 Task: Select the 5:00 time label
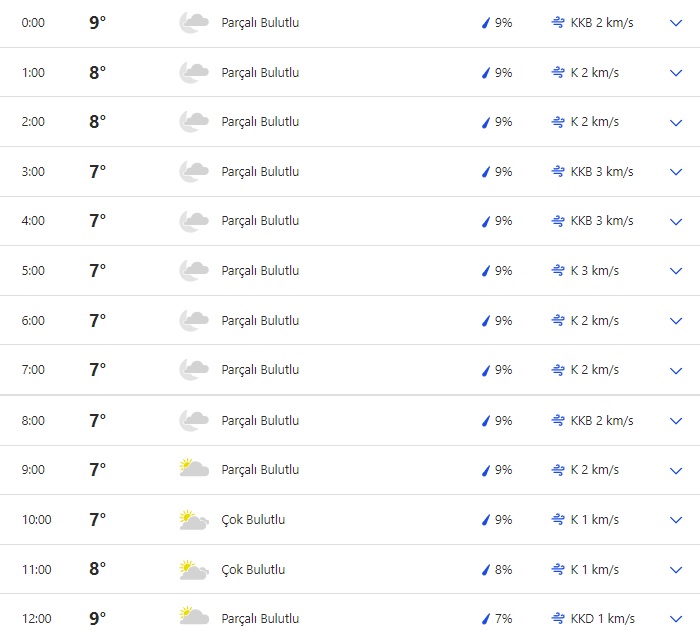33,271
